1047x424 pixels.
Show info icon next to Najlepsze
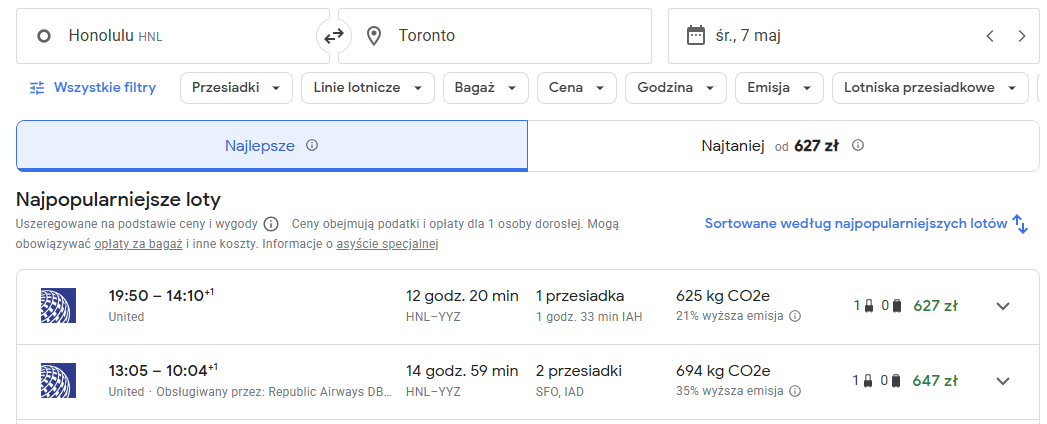311,145
